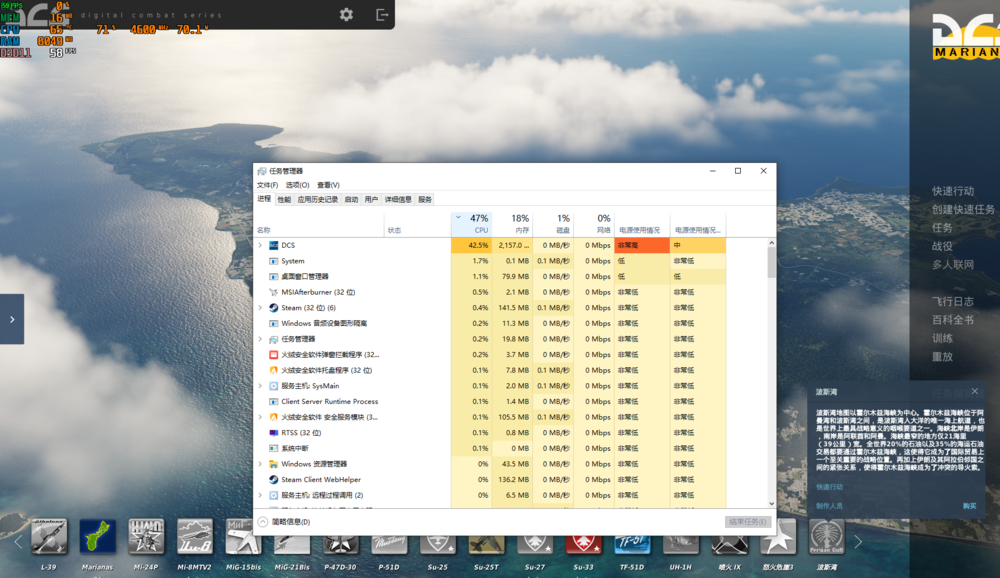Select the Windows 音频设备图形隔离 row
This screenshot has height=578, width=1000.
tap(490, 323)
